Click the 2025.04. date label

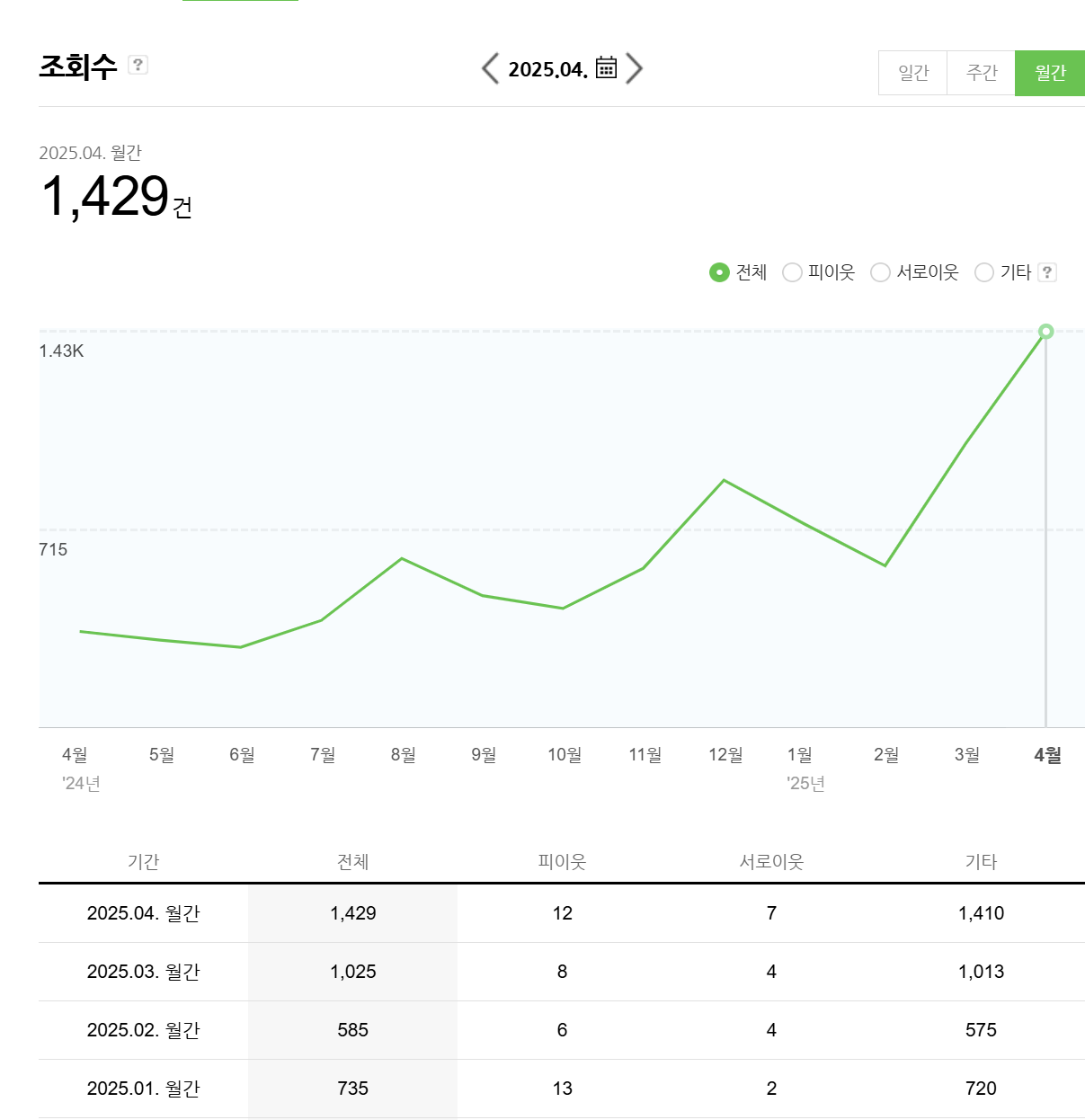pyautogui.click(x=548, y=67)
